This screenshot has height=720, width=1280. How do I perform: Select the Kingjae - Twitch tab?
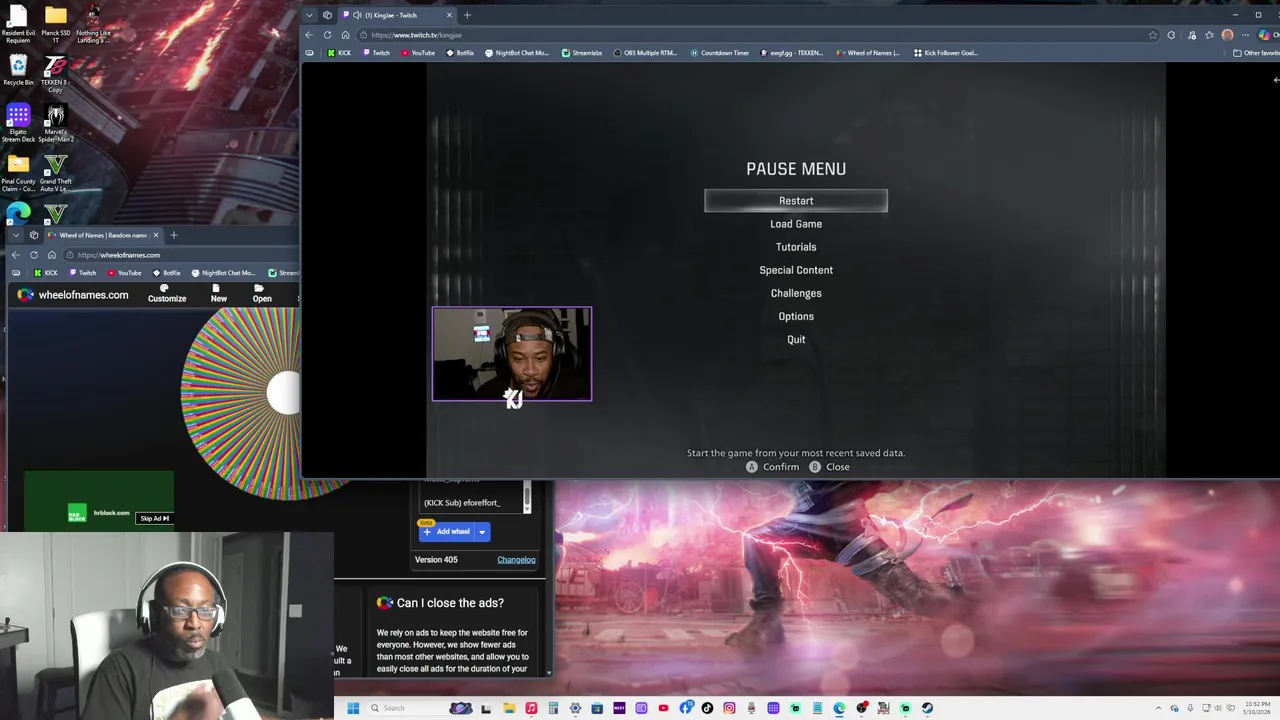click(x=398, y=15)
